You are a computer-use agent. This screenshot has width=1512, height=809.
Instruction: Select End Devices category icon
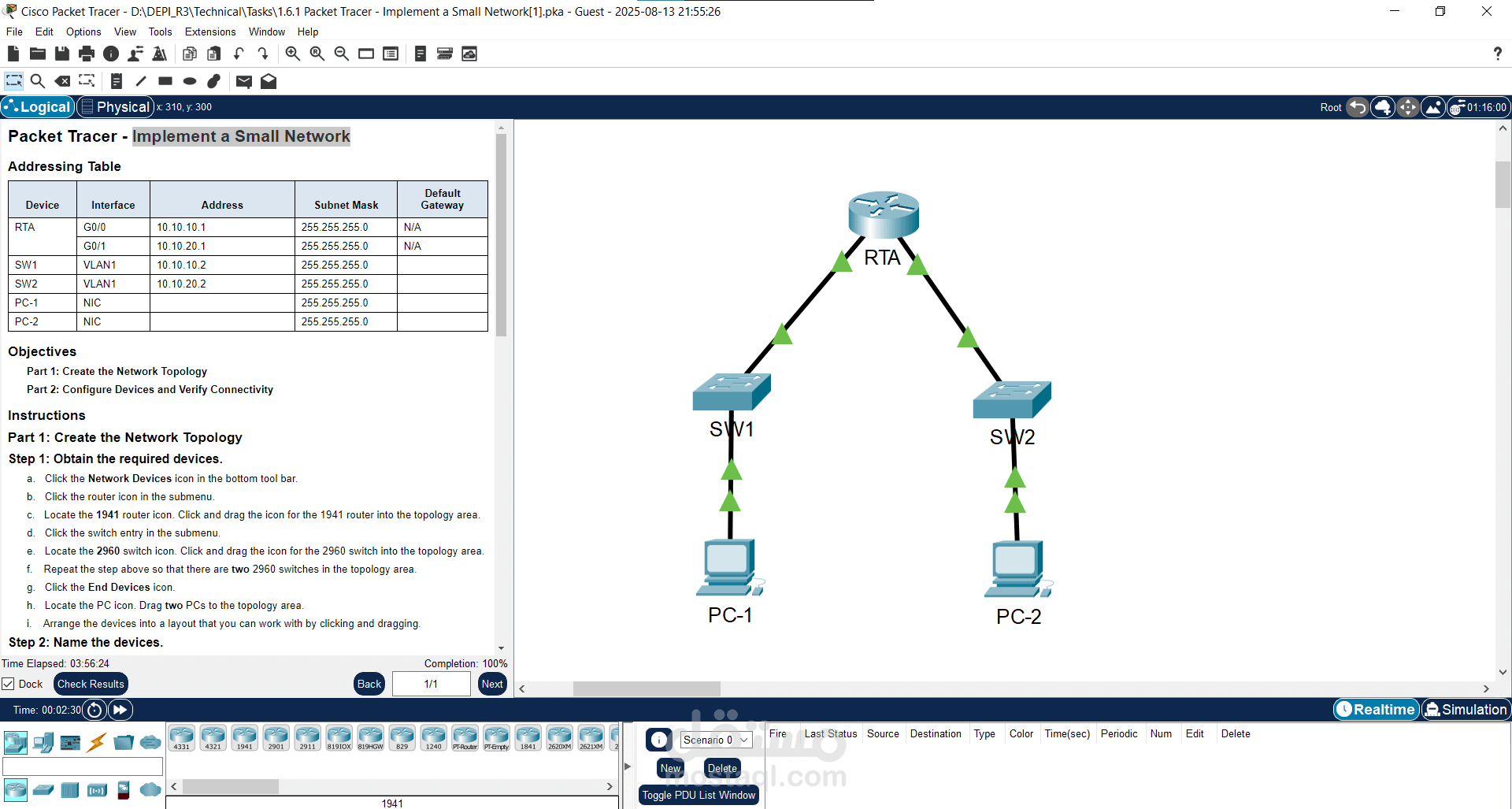coord(43,742)
